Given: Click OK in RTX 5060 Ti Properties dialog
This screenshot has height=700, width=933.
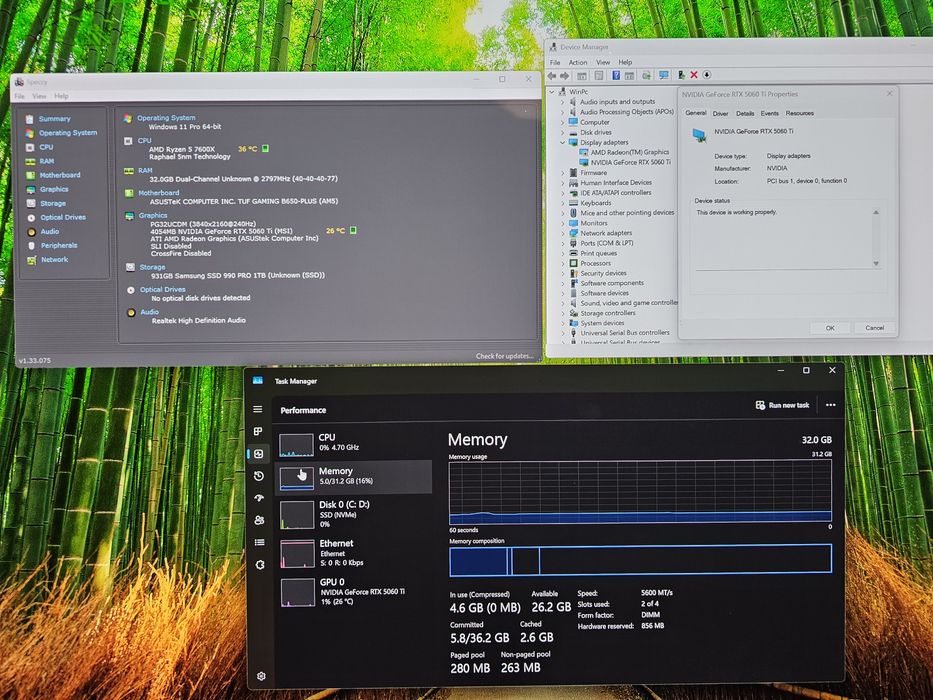Looking at the screenshot, I should 830,328.
